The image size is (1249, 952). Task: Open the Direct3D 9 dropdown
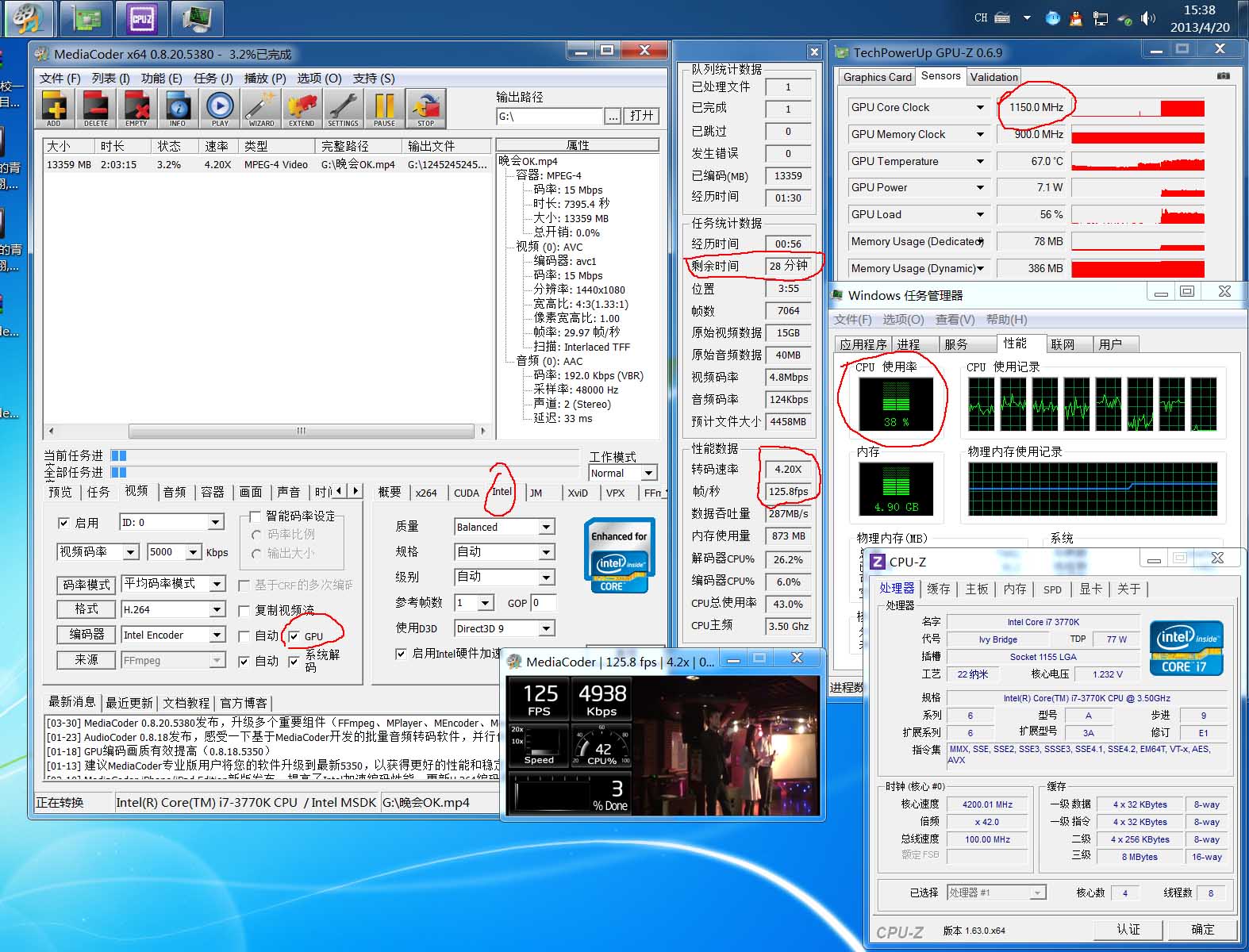point(505,628)
